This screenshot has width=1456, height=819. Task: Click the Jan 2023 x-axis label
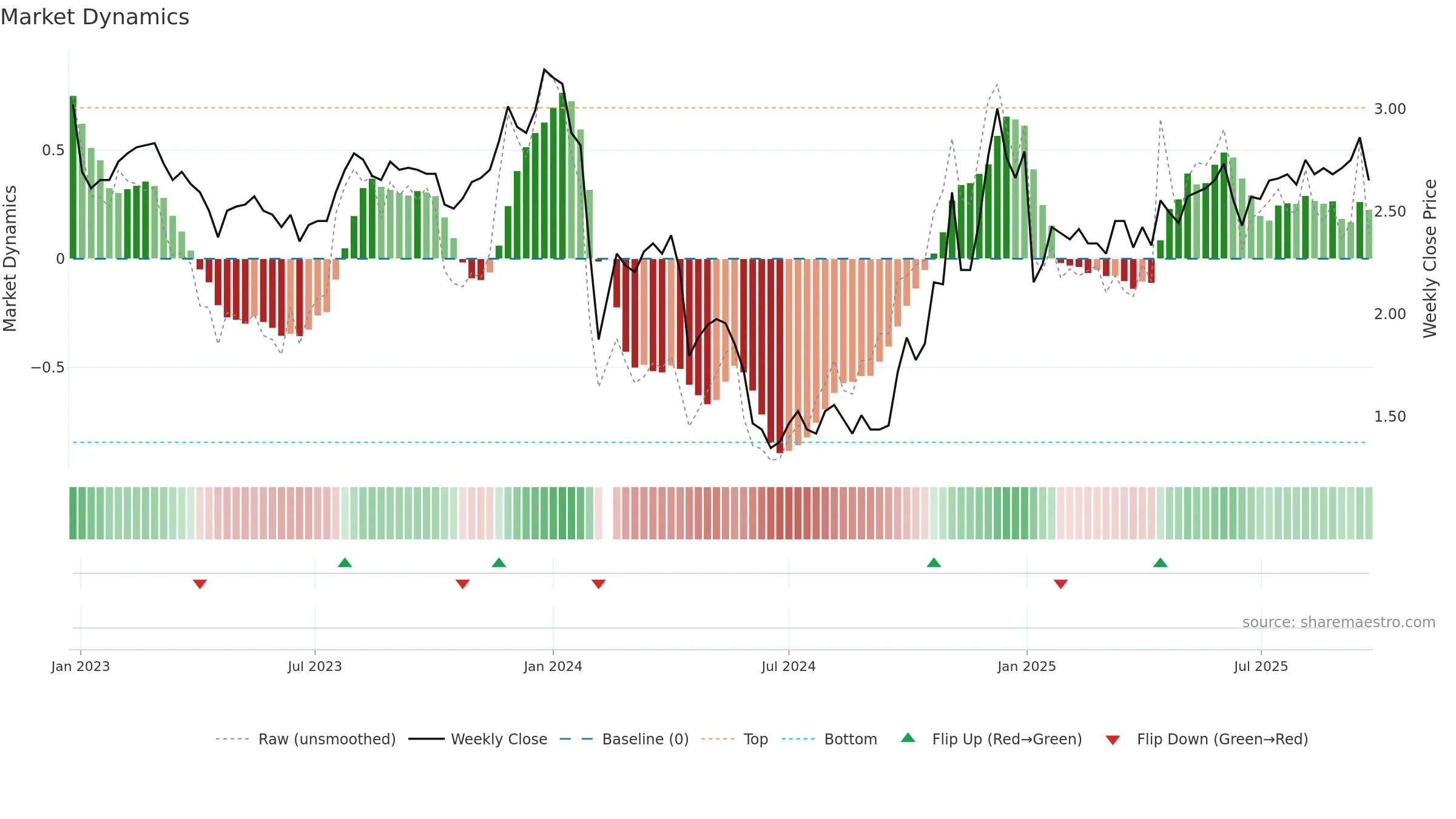[81, 666]
